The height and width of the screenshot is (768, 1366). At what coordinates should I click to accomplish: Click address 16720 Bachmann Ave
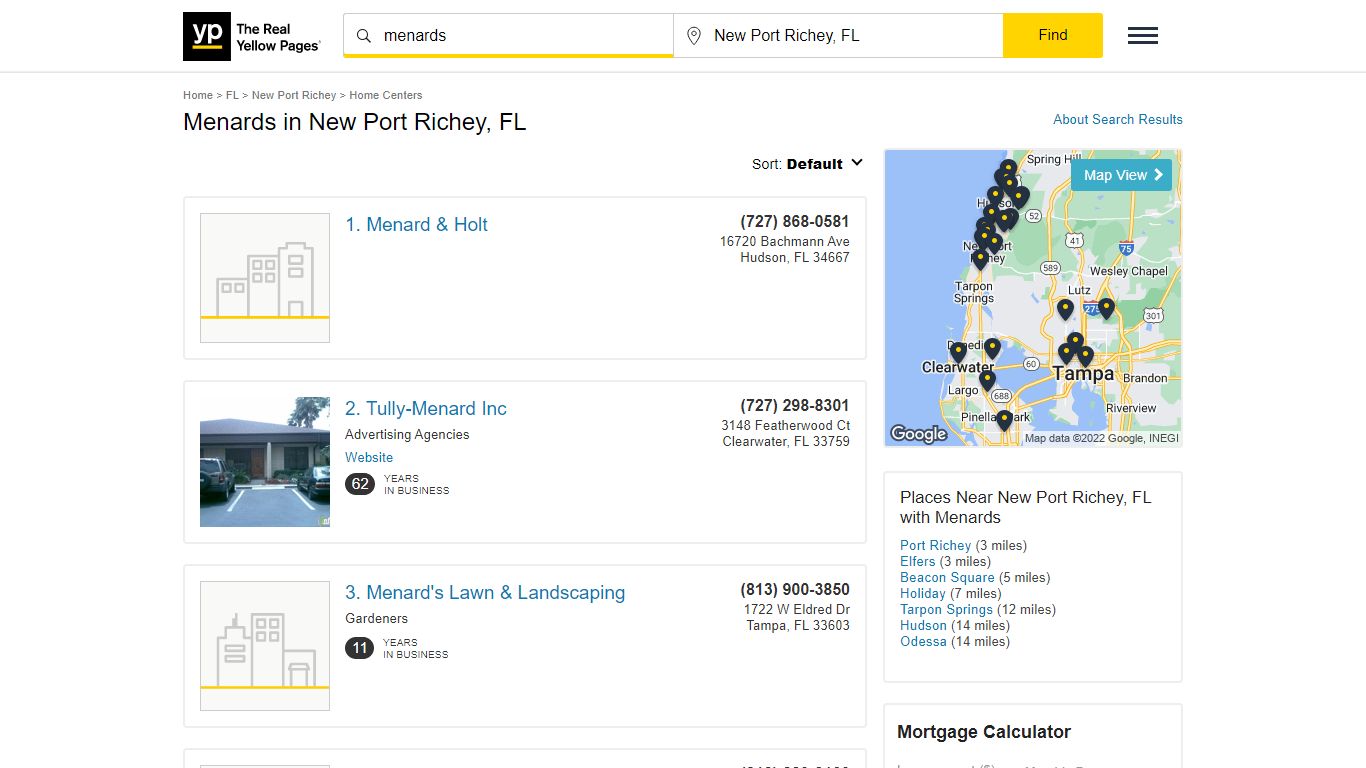click(785, 241)
